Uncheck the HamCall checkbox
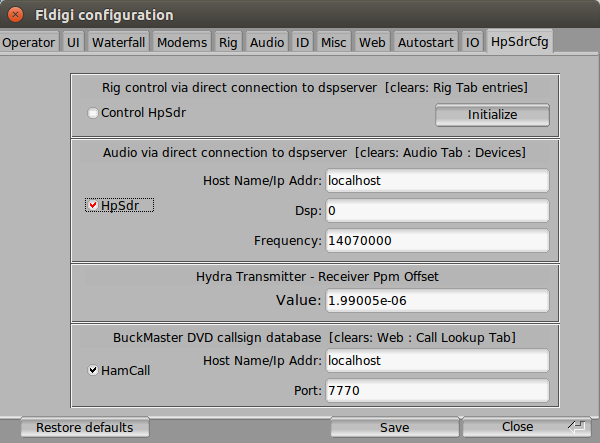The height and width of the screenshot is (443, 600). tap(93, 370)
